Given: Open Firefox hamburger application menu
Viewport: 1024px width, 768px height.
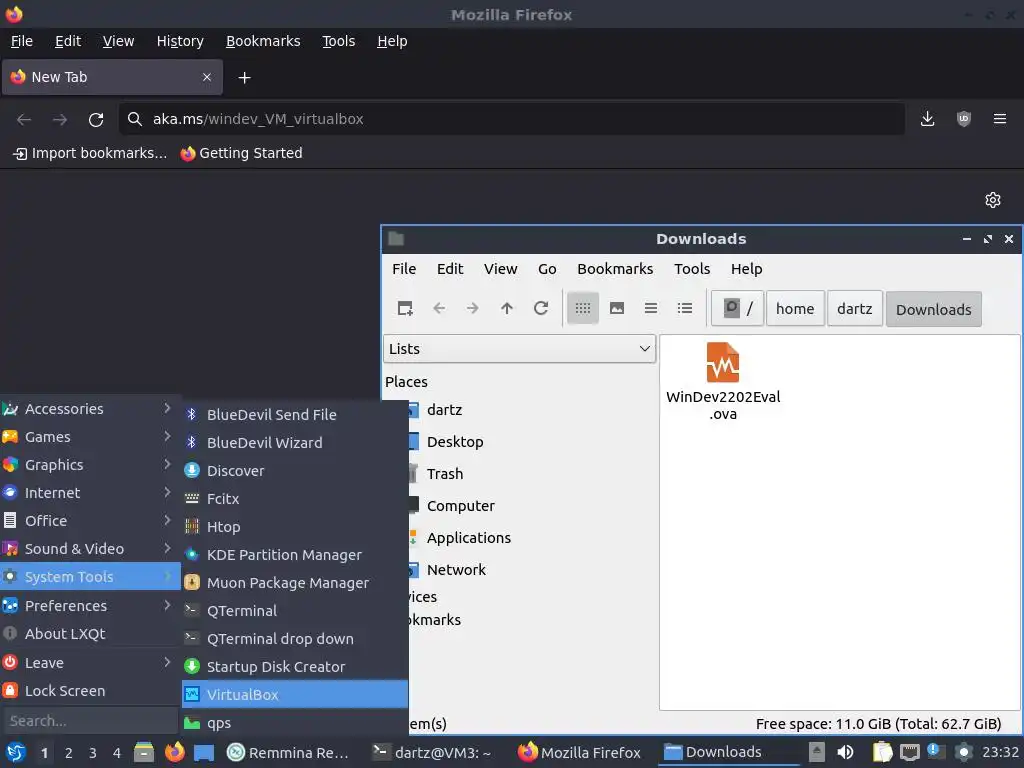Looking at the screenshot, I should (x=999, y=119).
